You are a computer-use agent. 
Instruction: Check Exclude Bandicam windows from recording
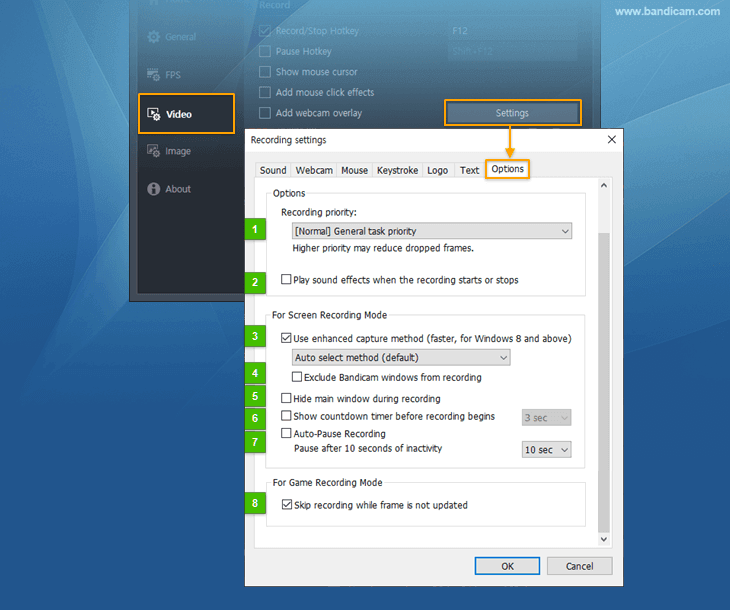pyautogui.click(x=297, y=377)
